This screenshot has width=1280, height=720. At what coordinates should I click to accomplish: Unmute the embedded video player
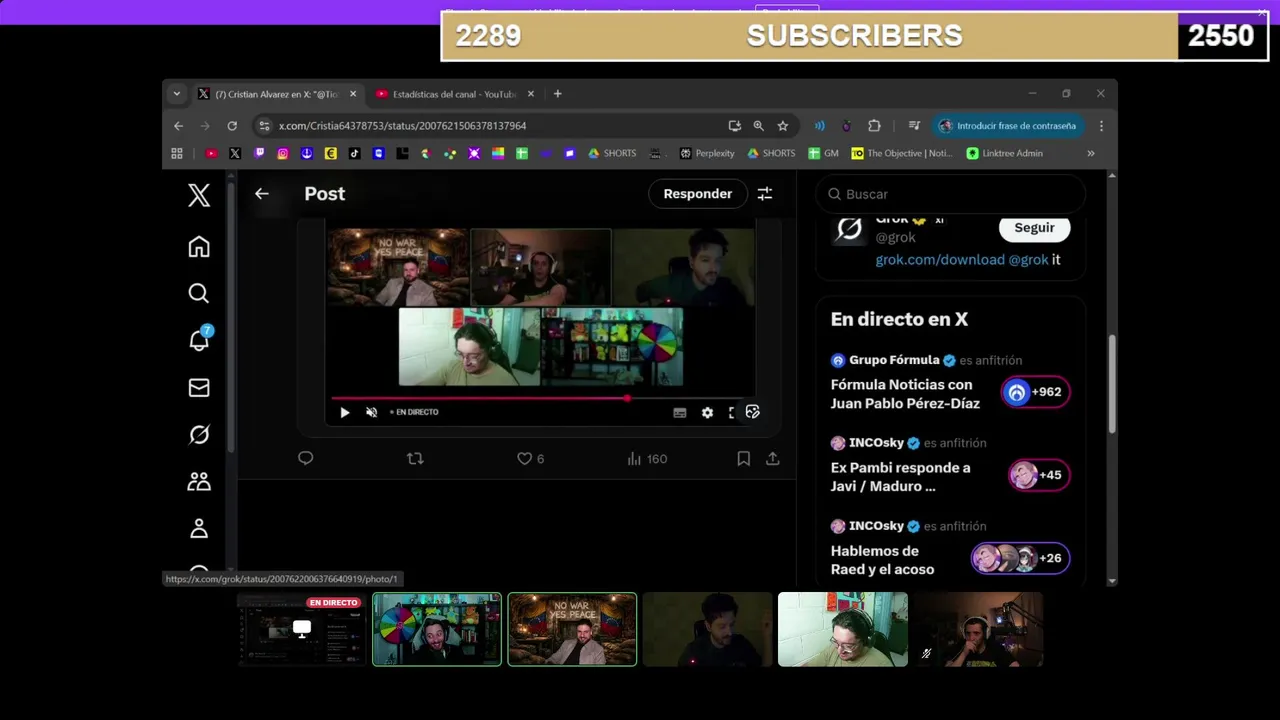371,412
